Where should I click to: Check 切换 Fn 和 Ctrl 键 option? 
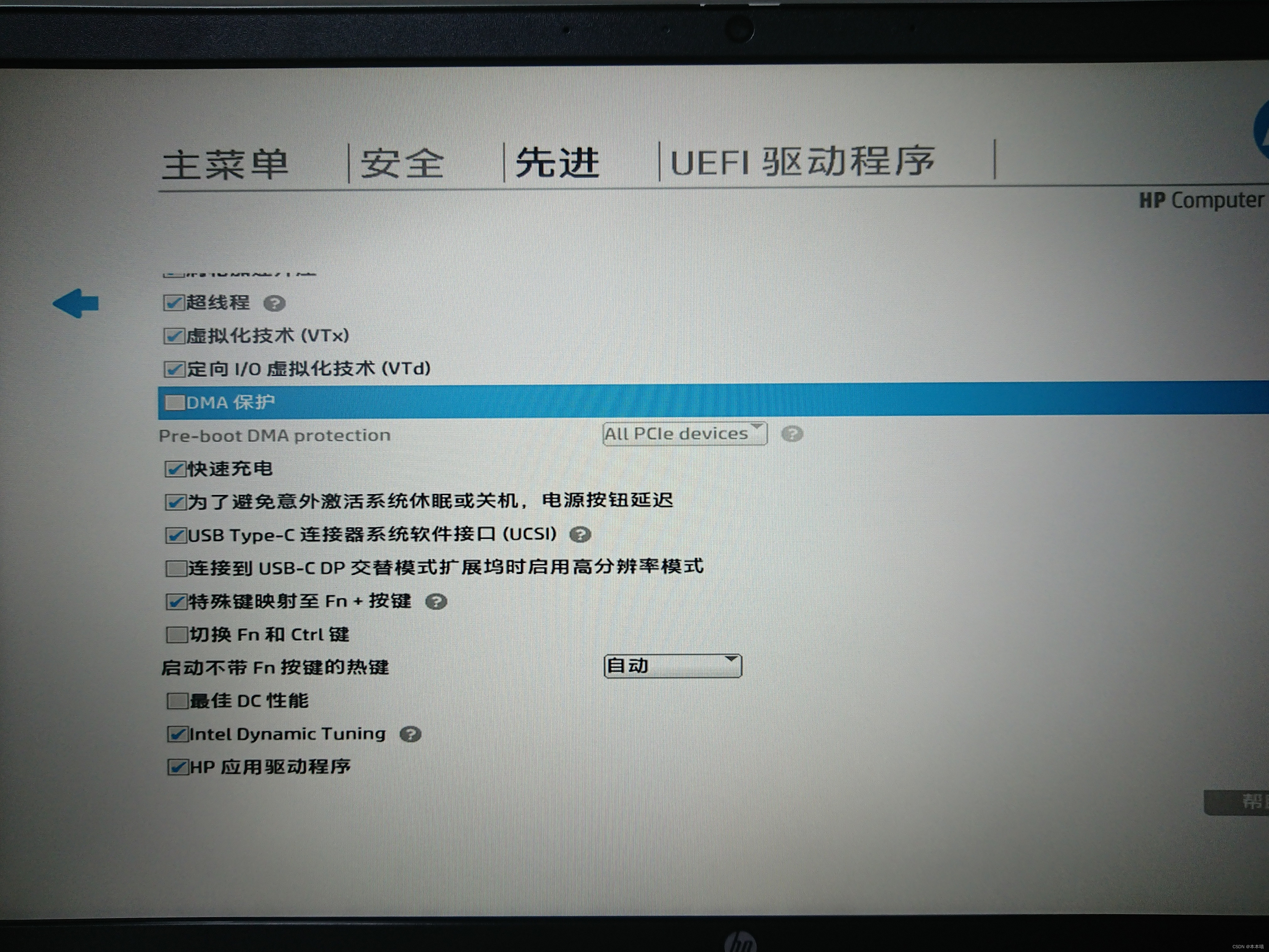pos(177,635)
